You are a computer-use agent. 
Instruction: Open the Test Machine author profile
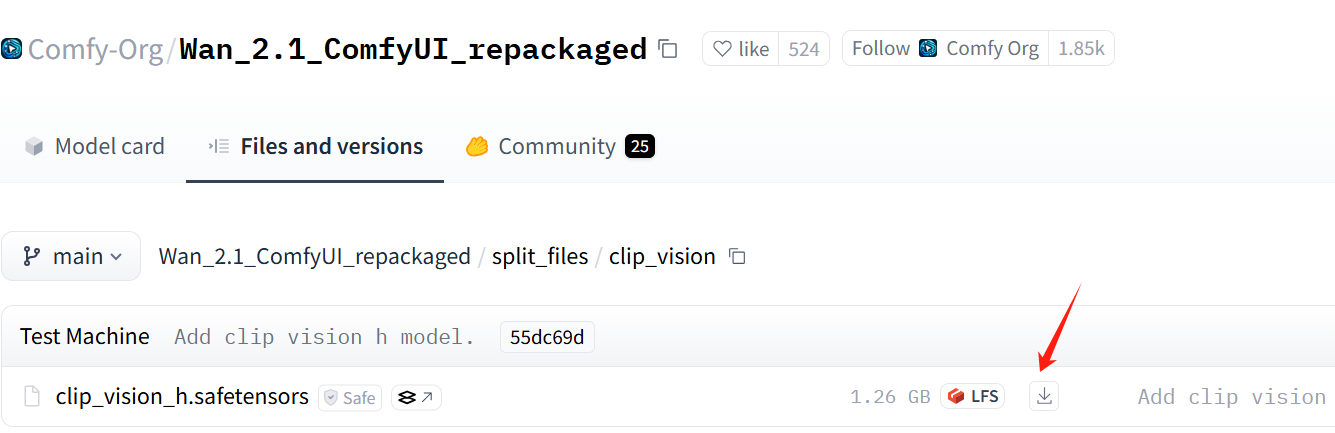[x=85, y=336]
